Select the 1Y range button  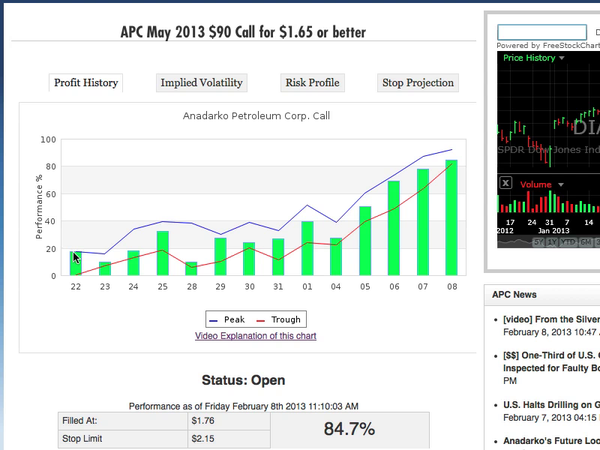click(x=551, y=242)
